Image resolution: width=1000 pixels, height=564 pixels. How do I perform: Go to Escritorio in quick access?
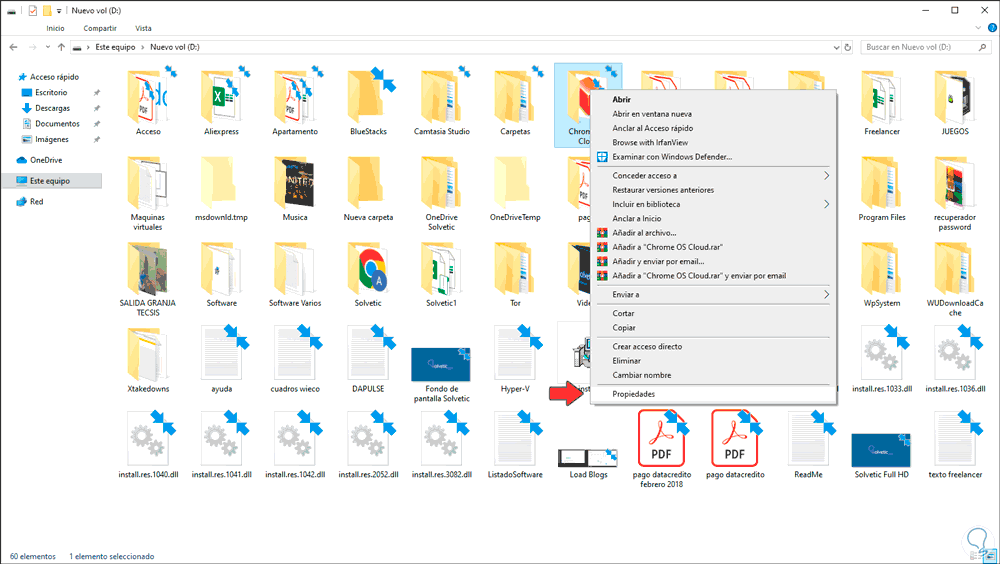[51, 93]
